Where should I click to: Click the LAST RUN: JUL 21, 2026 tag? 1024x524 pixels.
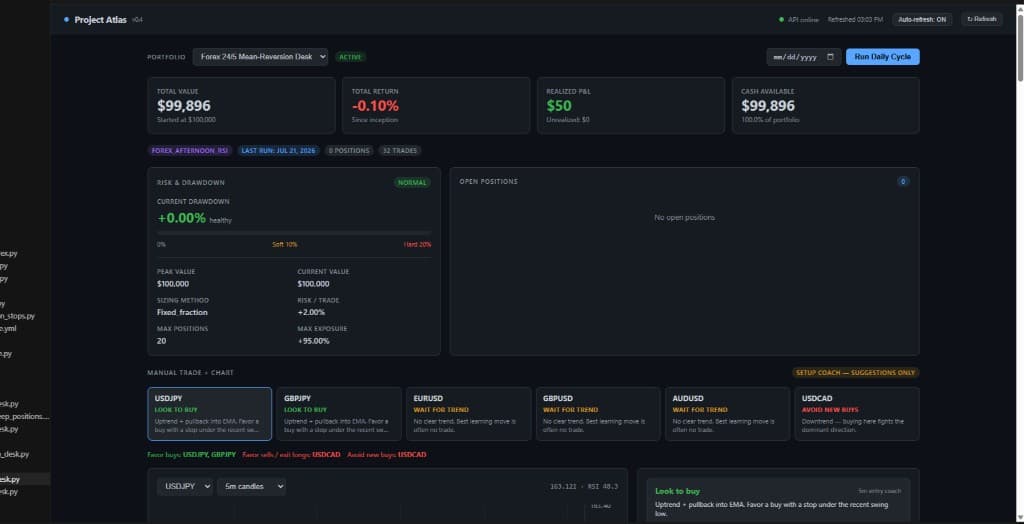pos(278,150)
